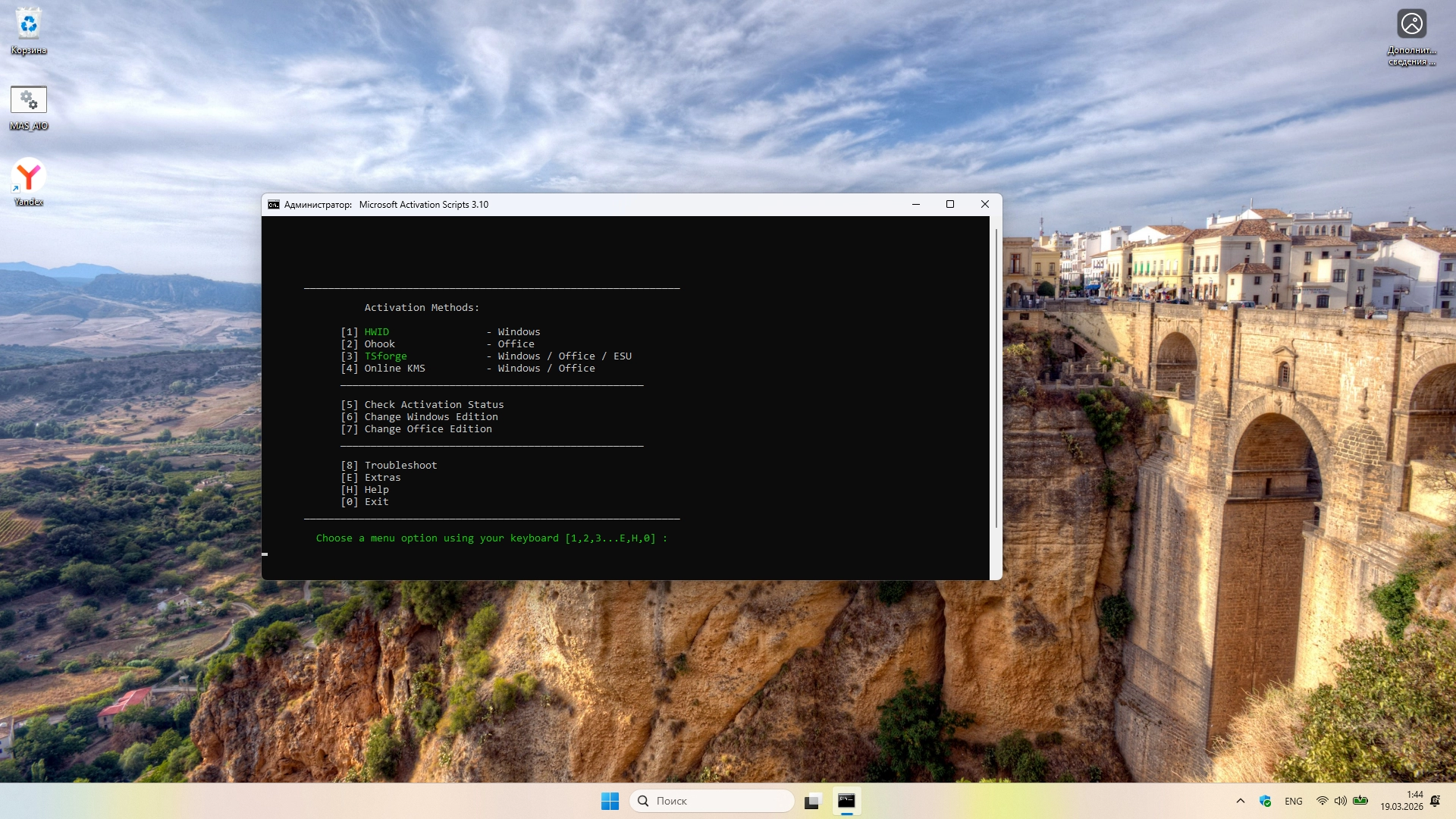Open the console window system menu icon
The width and height of the screenshot is (1456, 819).
pyautogui.click(x=274, y=205)
